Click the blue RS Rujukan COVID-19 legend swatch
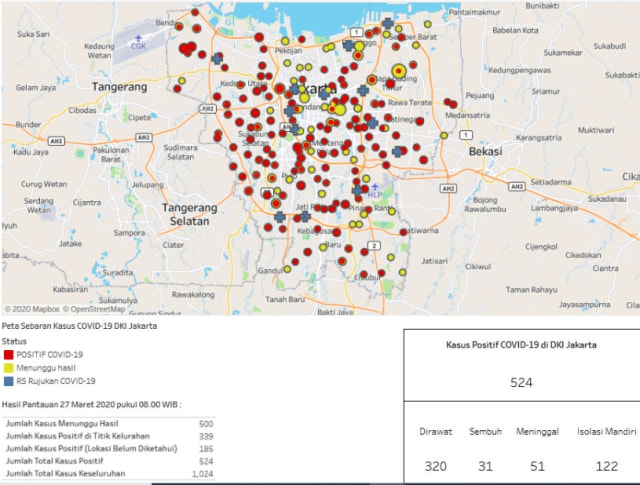The height and width of the screenshot is (485, 640). click(x=8, y=381)
